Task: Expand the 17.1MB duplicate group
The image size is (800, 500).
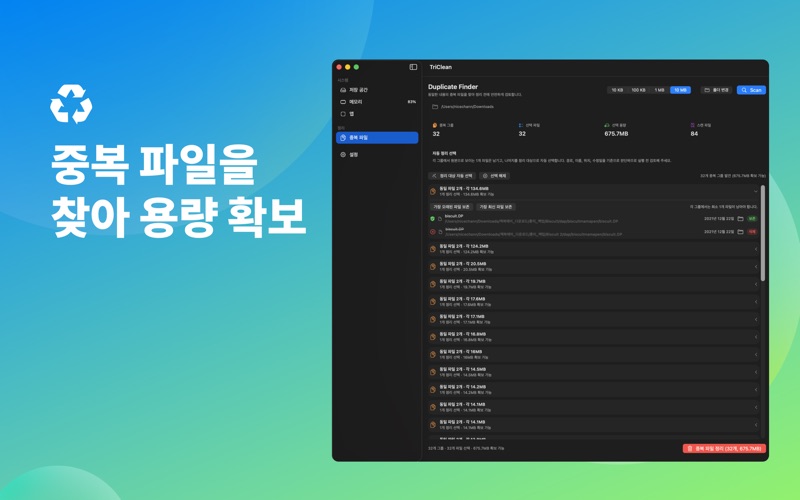Action: click(x=756, y=319)
